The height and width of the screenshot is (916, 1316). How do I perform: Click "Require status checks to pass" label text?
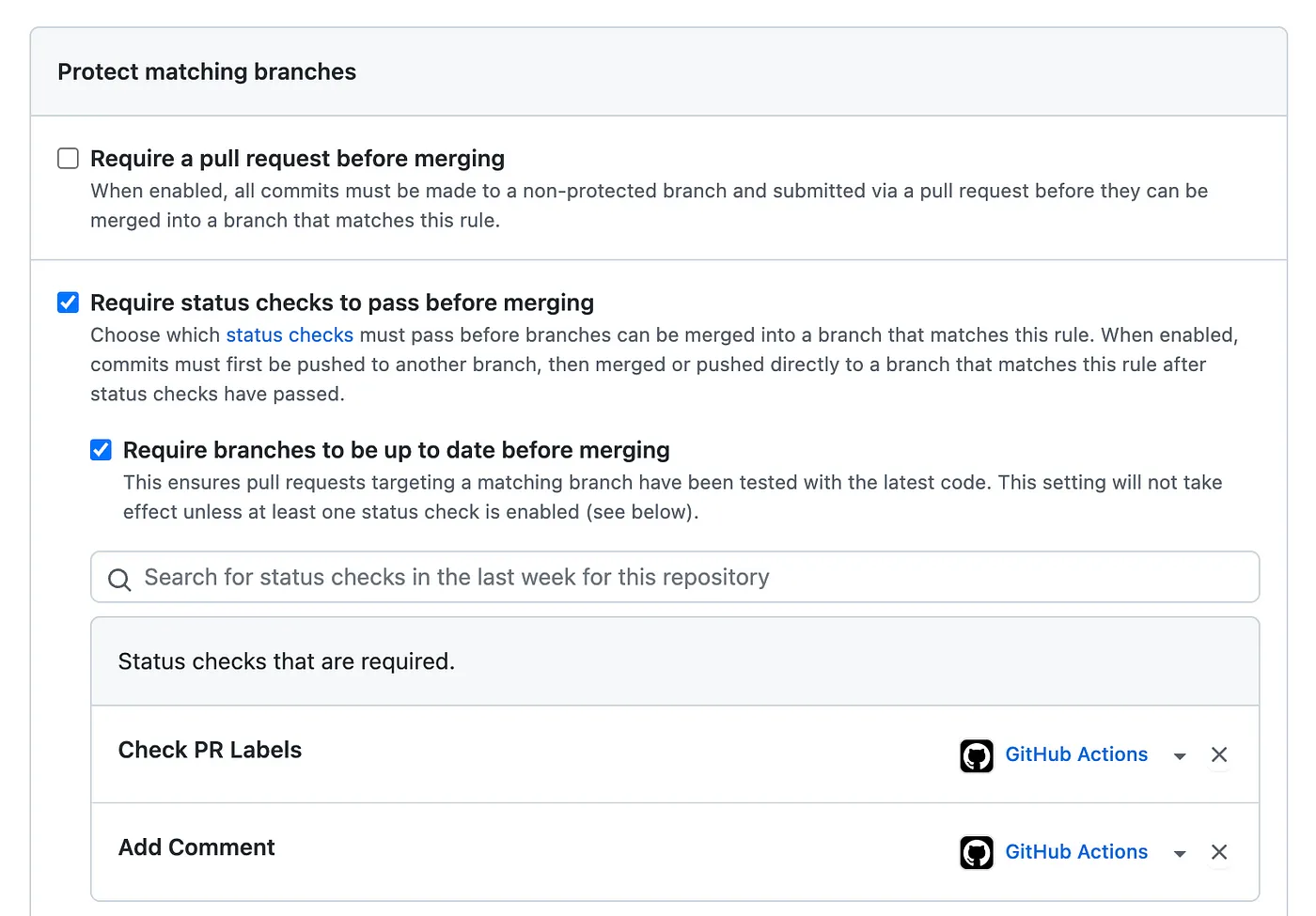pyautogui.click(x=342, y=303)
